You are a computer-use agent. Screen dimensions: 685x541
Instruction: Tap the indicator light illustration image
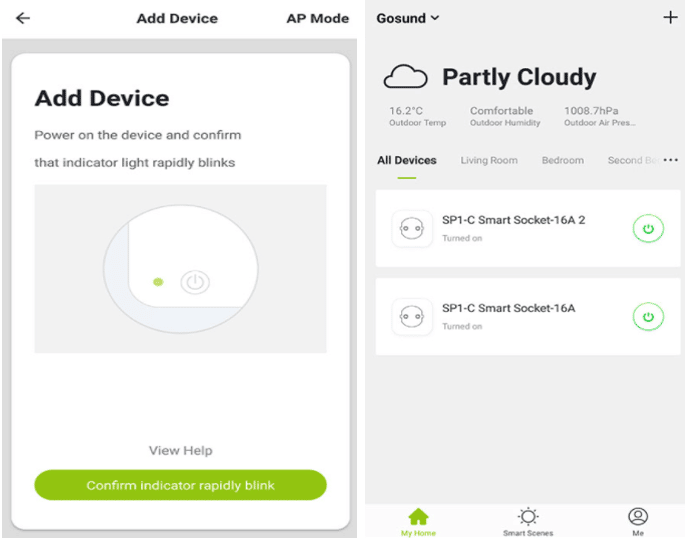coord(180,269)
